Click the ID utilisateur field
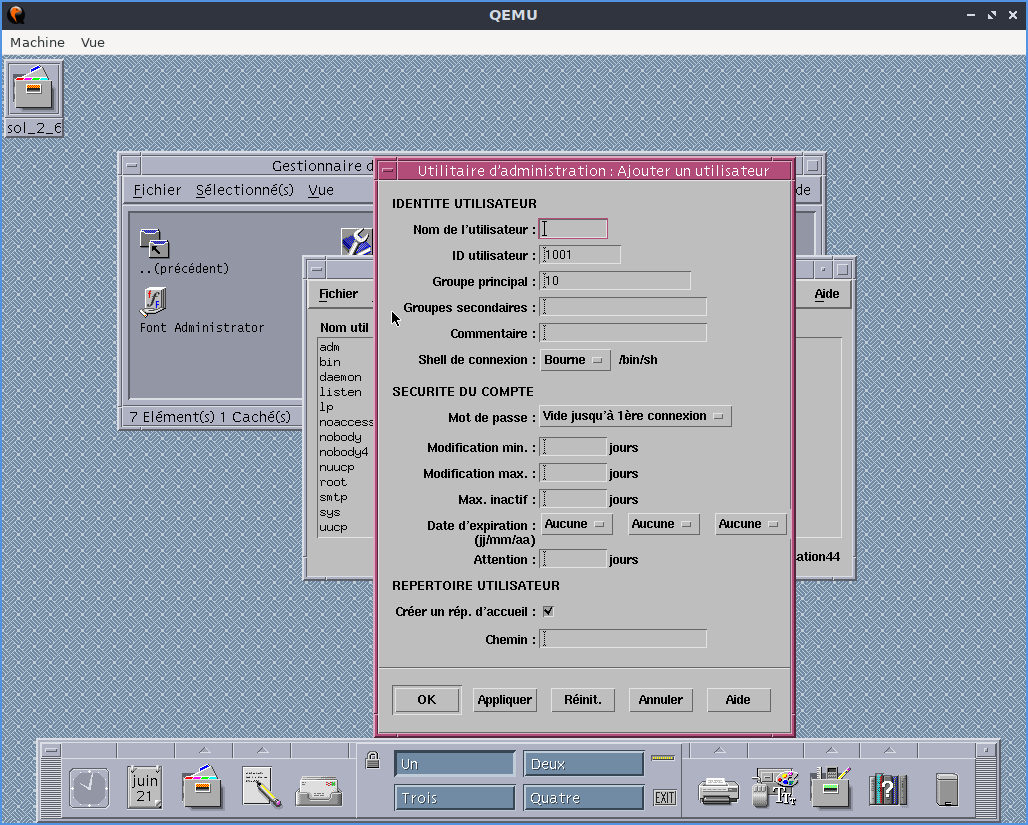Viewport: 1028px width, 825px height. click(580, 255)
